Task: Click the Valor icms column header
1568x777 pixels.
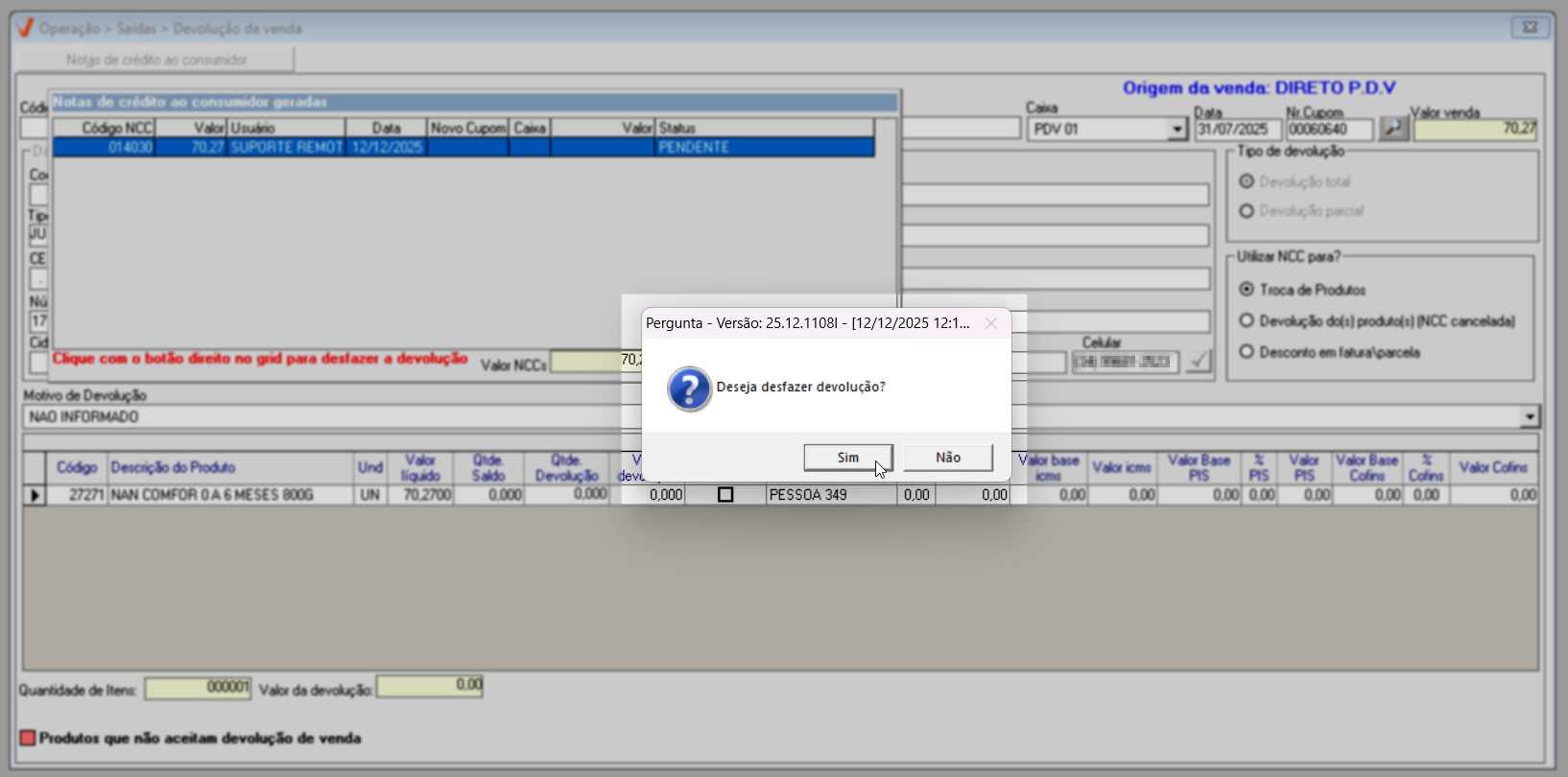Action: (x=1121, y=468)
